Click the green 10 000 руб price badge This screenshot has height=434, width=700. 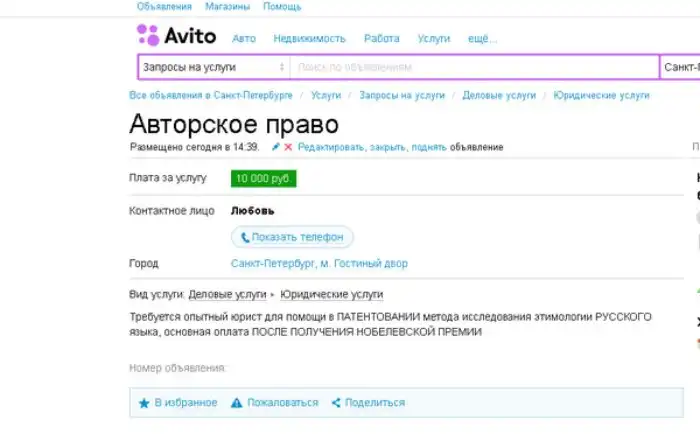263,178
